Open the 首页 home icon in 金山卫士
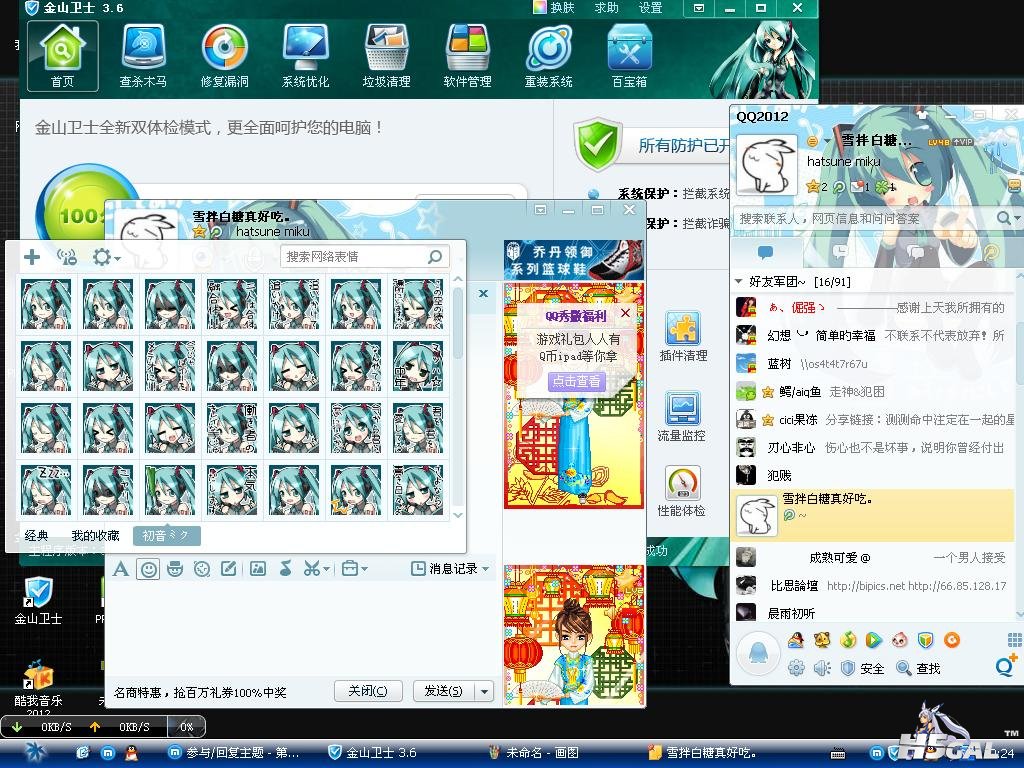Screen dimensions: 1024x768 click(x=63, y=56)
